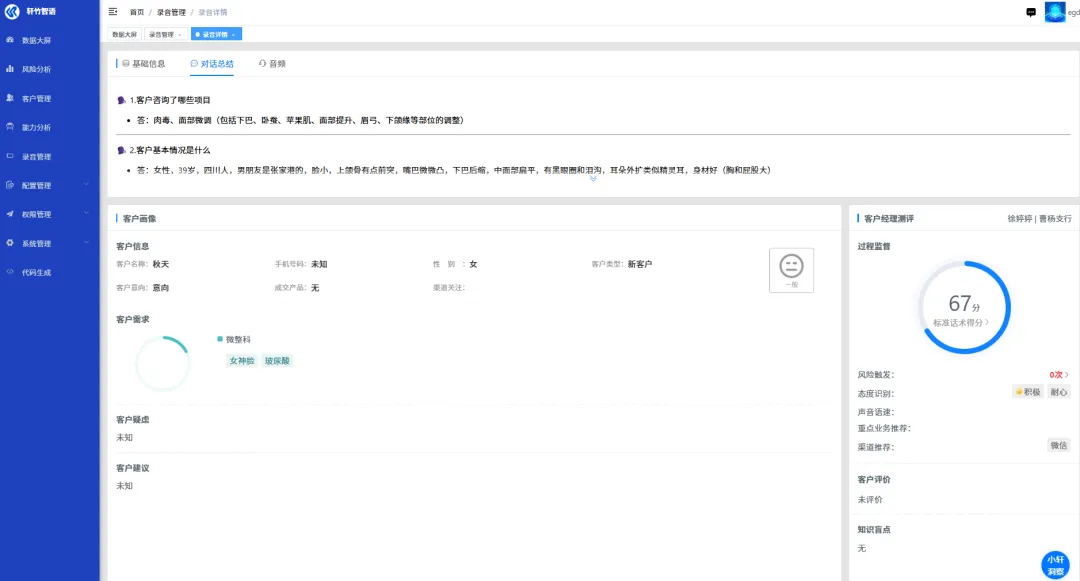The image size is (1080, 581).
Task: Expand the dialogue summary with double-chevron arrow
Action: click(x=593, y=179)
